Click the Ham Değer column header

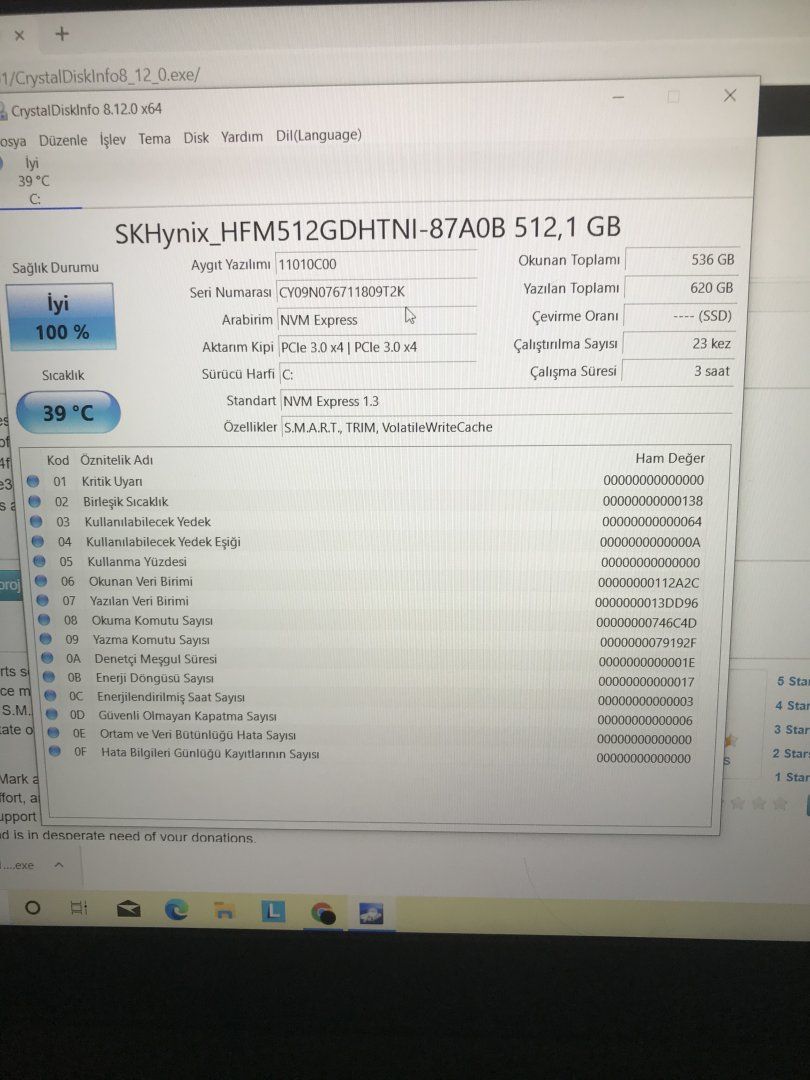[x=669, y=458]
